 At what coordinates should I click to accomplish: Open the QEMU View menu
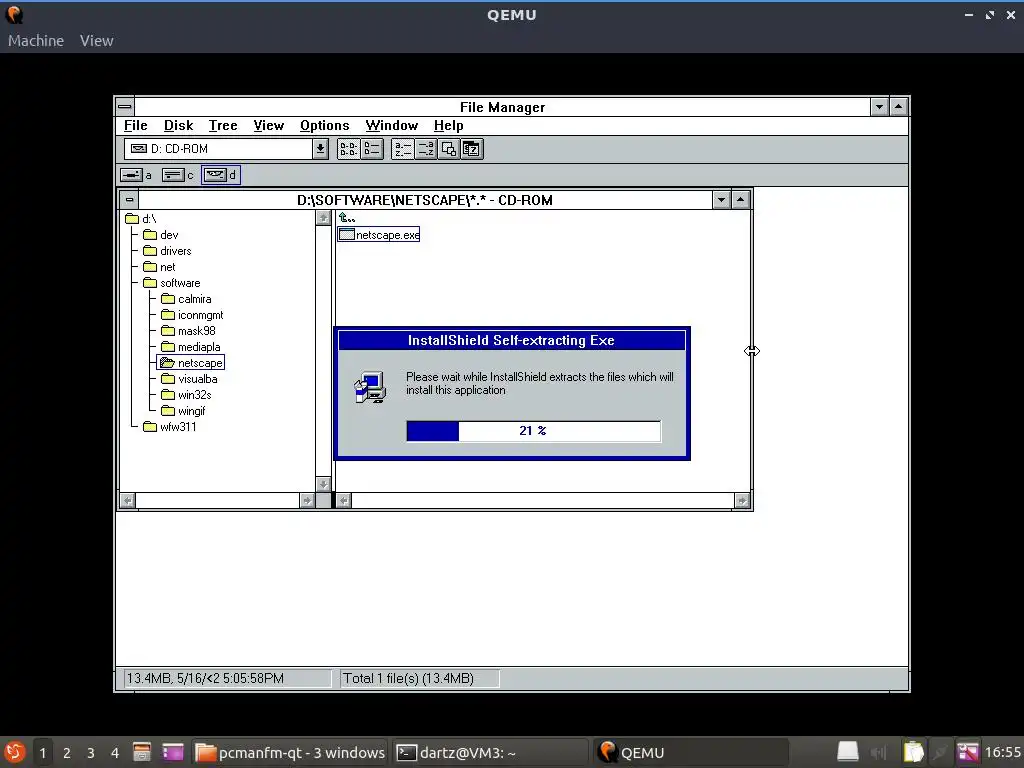97,40
